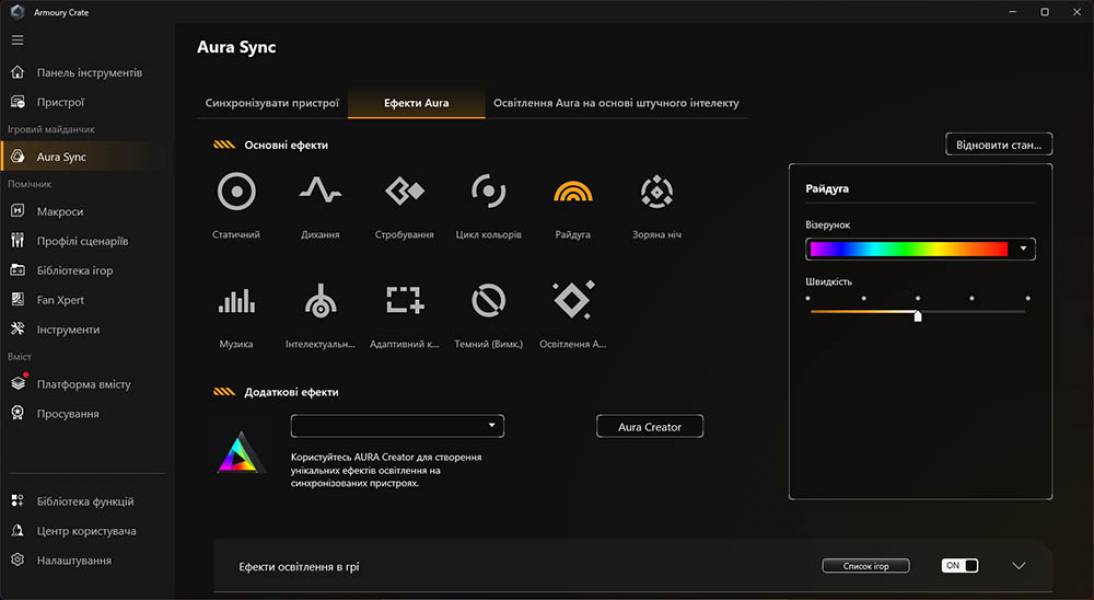
Task: Choose the Цикл кольорів effect
Action: (487, 191)
